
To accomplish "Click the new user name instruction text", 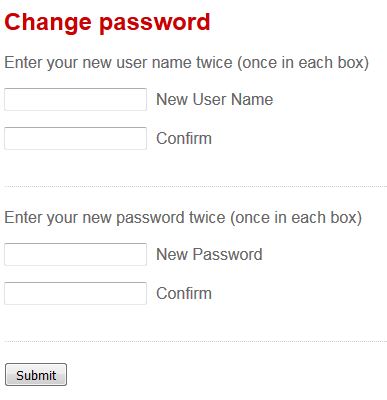I will point(186,63).
